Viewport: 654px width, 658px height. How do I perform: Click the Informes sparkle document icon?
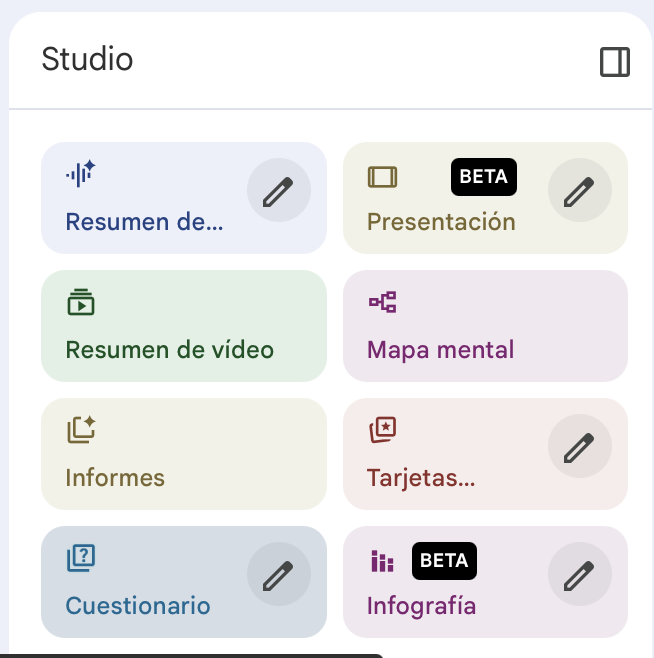pos(81,430)
